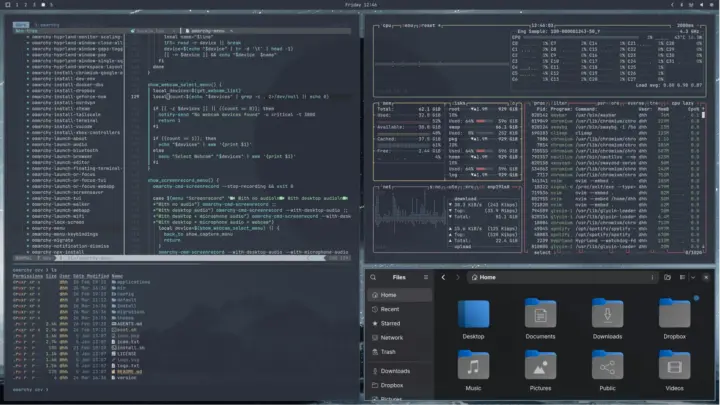The image size is (720, 405).
Task: Click the applications directory in terminal listing
Action: [133, 282]
